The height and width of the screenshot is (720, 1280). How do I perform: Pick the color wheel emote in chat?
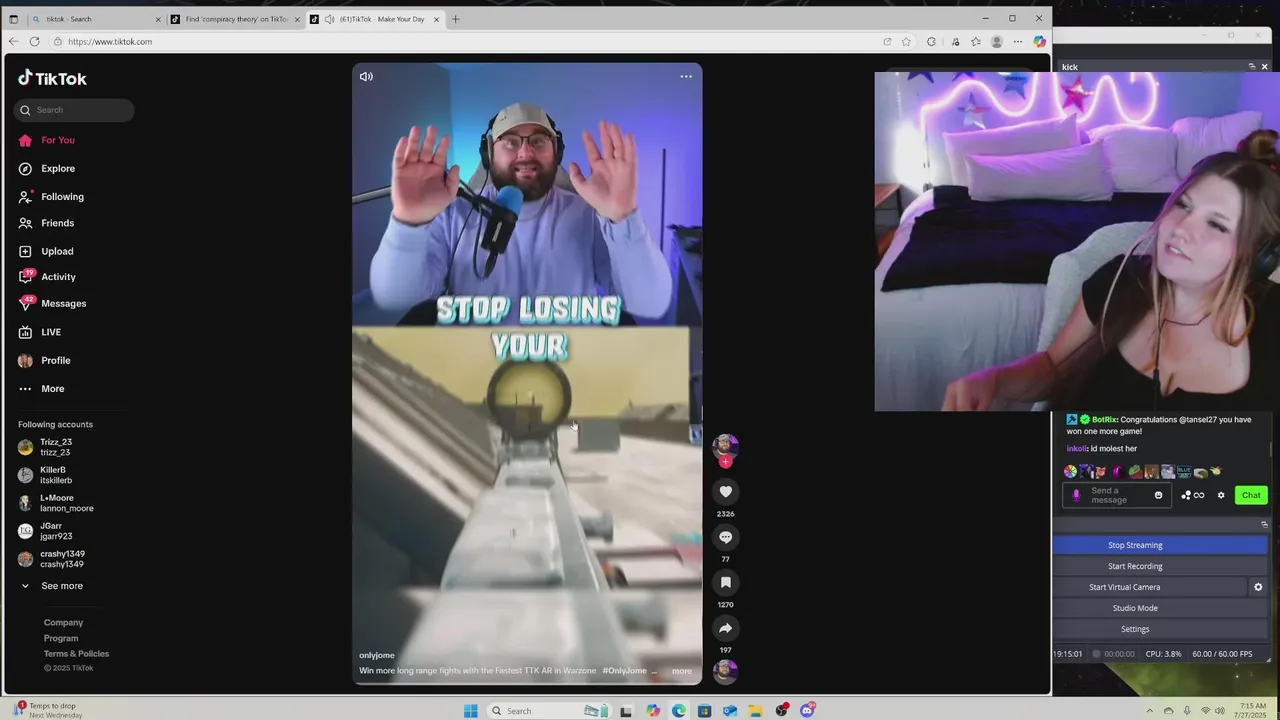[1071, 471]
